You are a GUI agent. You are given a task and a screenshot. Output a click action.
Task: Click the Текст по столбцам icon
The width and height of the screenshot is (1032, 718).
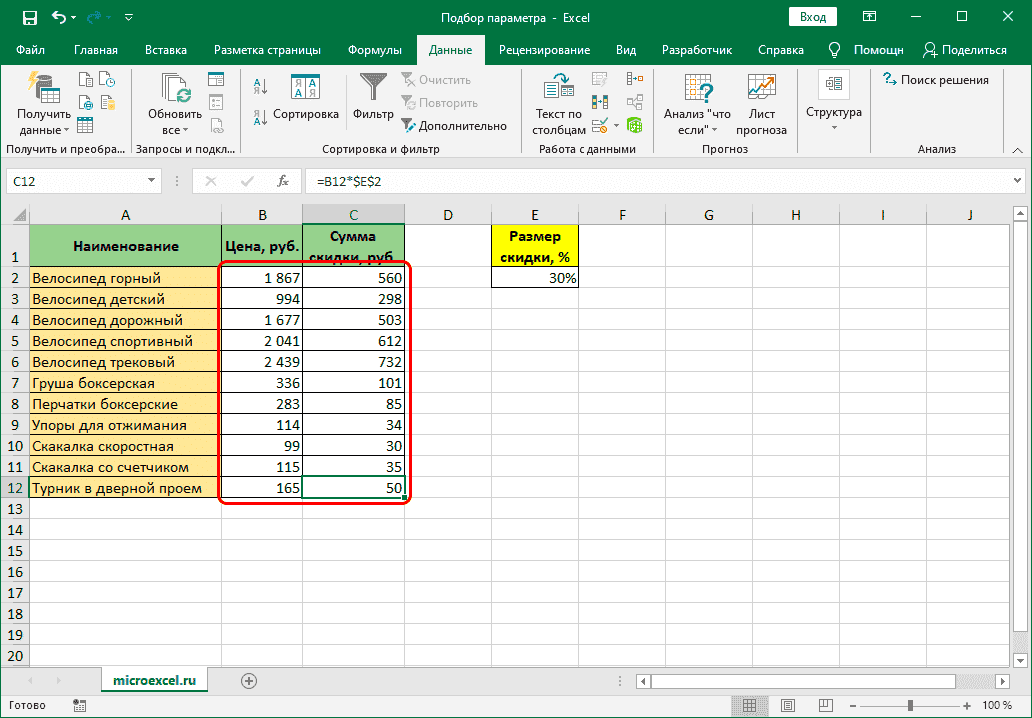coord(558,89)
